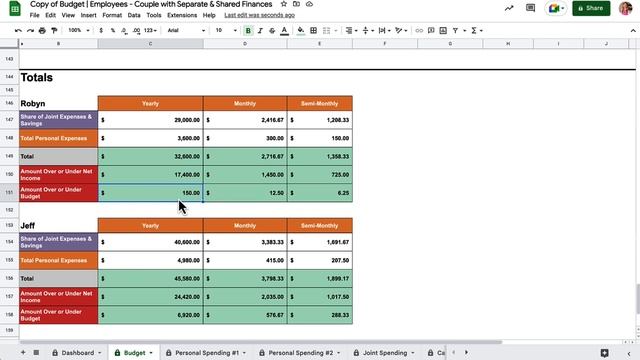
Task: Open the File menu
Action: point(34,15)
